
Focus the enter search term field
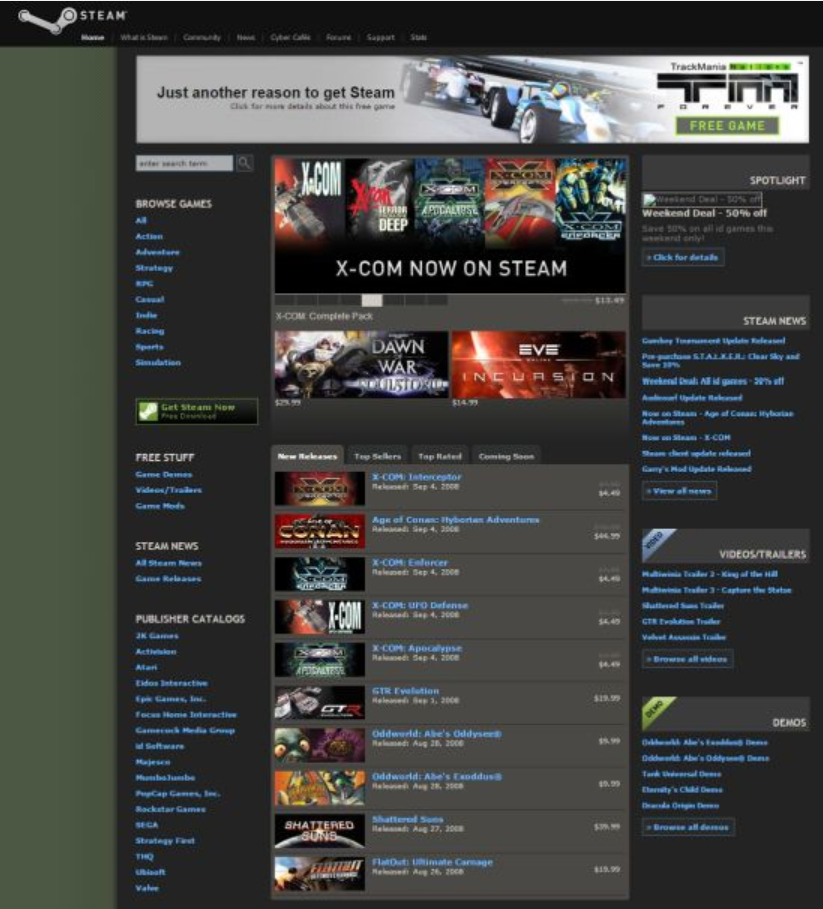[184, 163]
